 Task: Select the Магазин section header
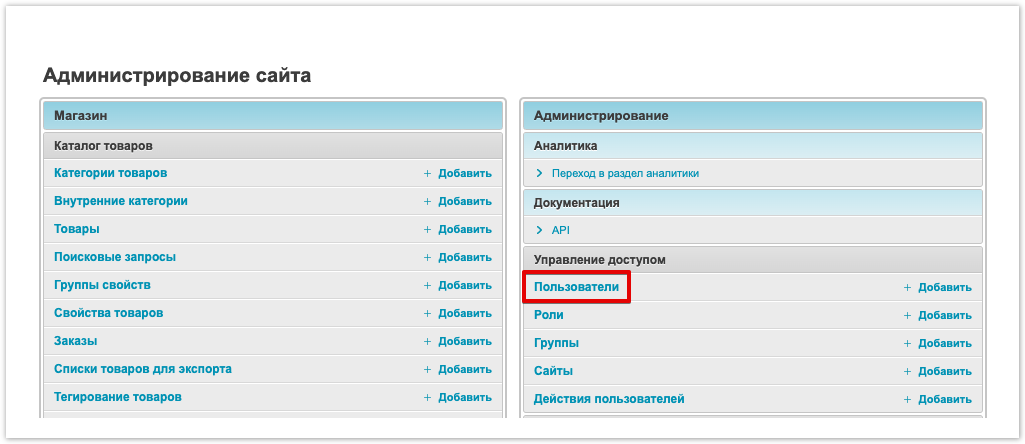(81, 116)
